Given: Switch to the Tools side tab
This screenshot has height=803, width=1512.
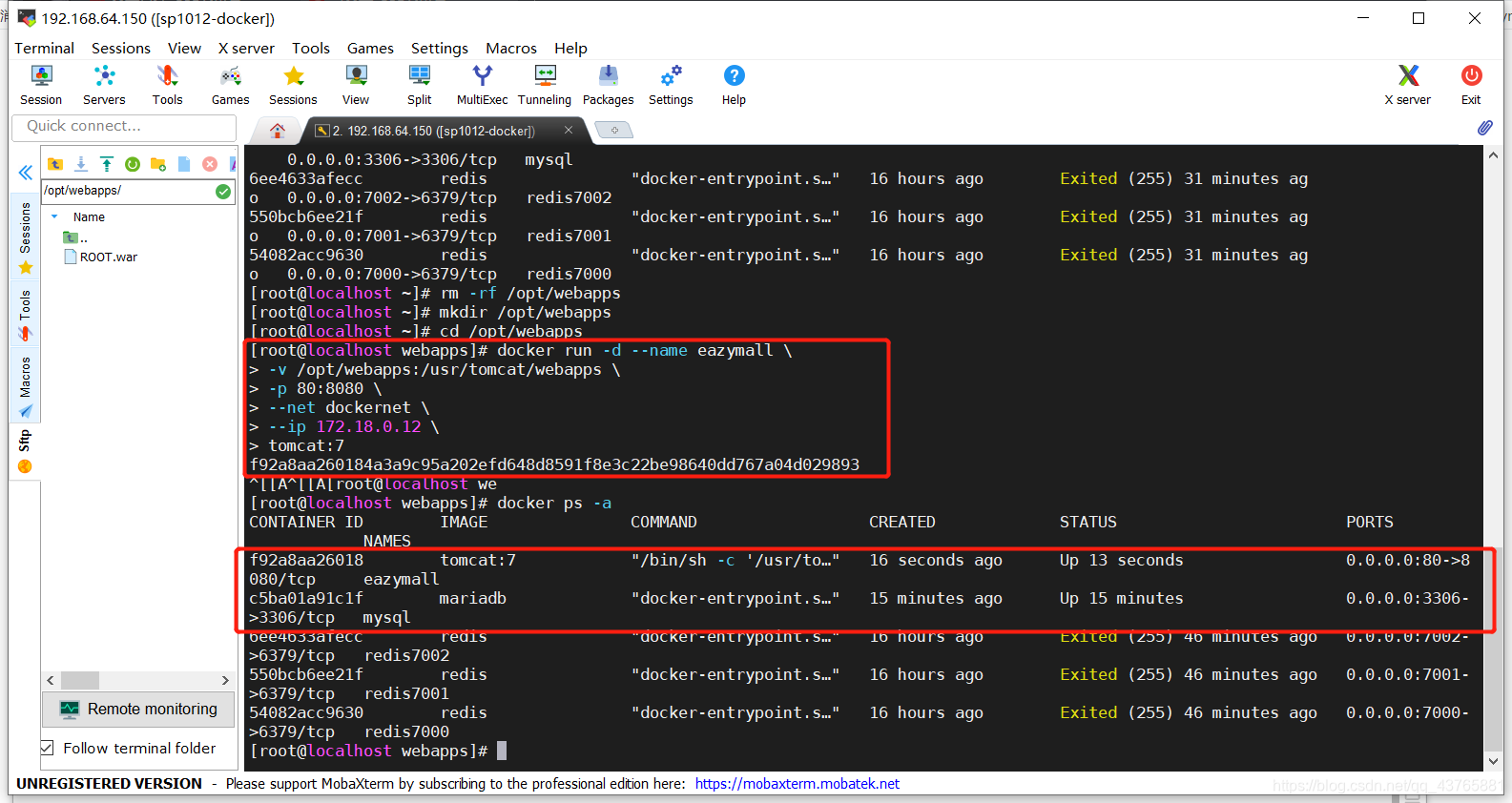Looking at the screenshot, I should pos(26,315).
